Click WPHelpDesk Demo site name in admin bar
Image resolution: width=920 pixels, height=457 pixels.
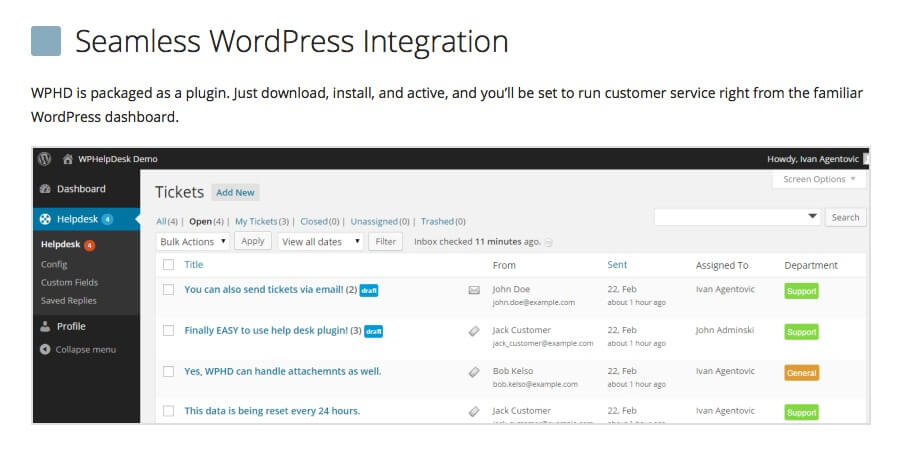coord(118,160)
